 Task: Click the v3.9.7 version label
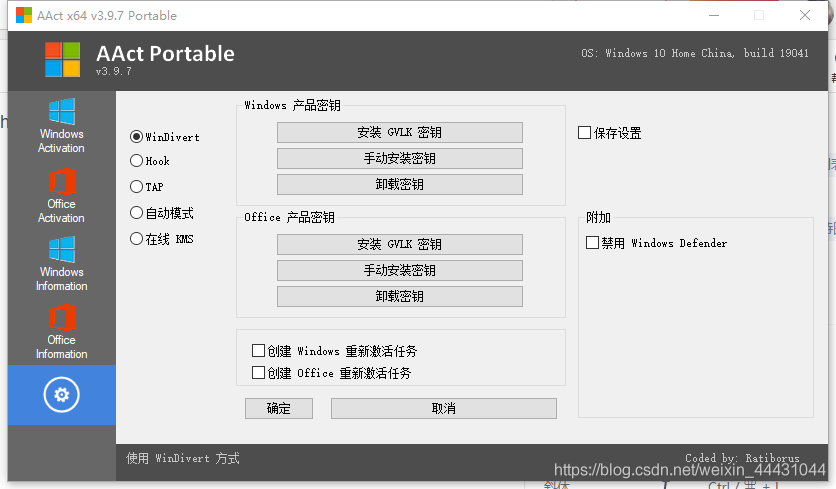pyautogui.click(x=114, y=71)
